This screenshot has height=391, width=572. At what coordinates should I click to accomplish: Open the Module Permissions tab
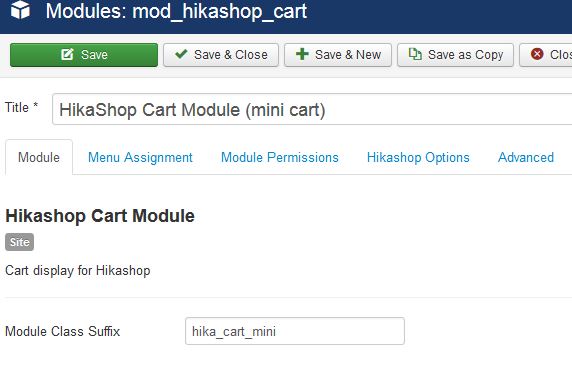280,158
